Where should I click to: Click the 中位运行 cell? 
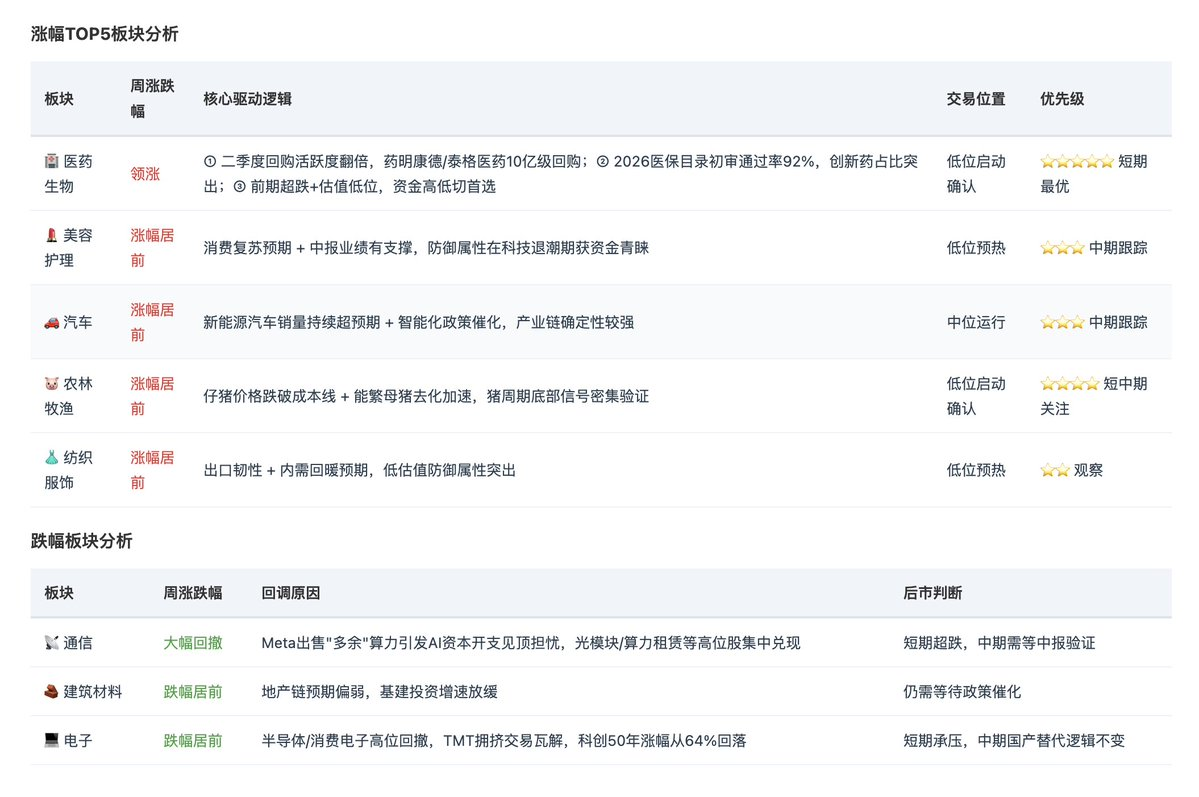tap(976, 323)
